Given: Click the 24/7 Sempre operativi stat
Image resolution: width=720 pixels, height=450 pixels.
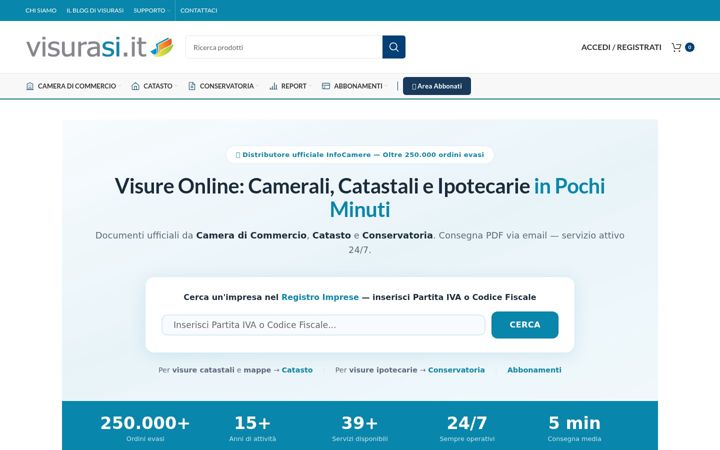Looking at the screenshot, I should click(x=467, y=428).
